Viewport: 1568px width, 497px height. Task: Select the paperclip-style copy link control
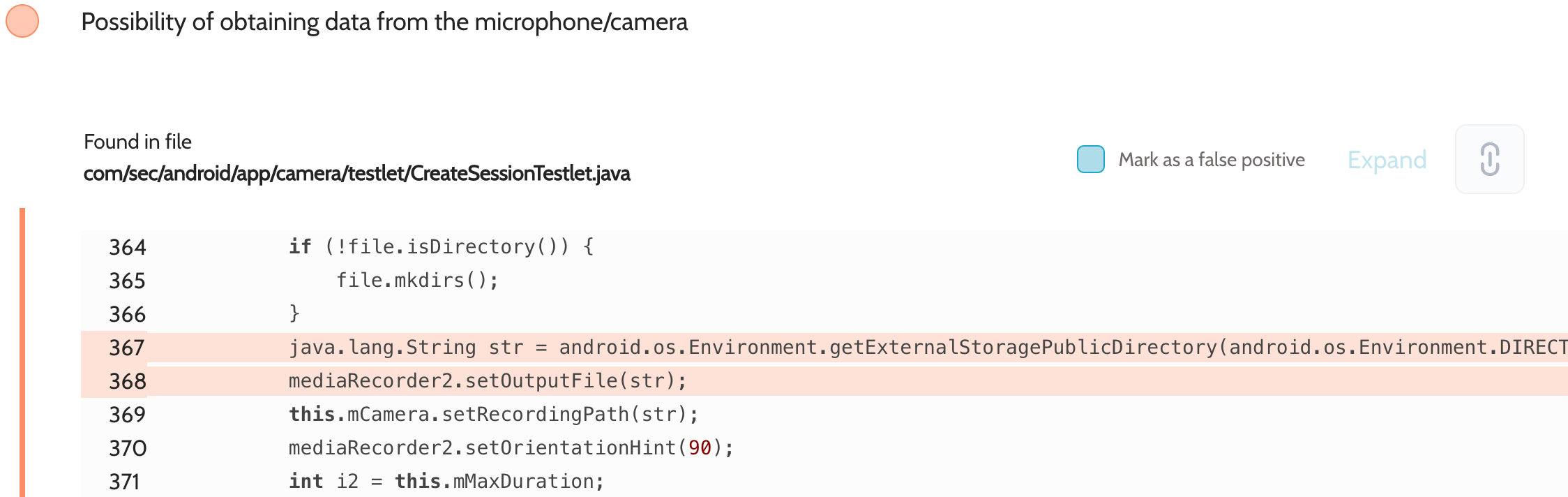[1489, 159]
